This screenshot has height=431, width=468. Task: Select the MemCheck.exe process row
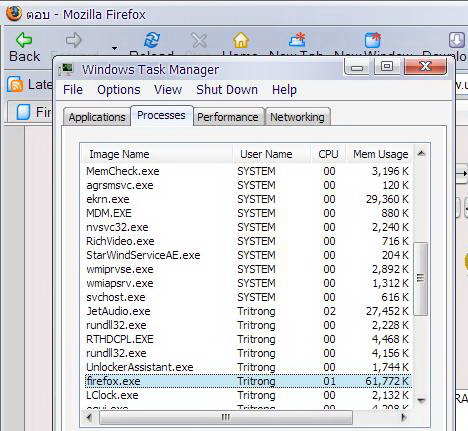tap(248, 171)
